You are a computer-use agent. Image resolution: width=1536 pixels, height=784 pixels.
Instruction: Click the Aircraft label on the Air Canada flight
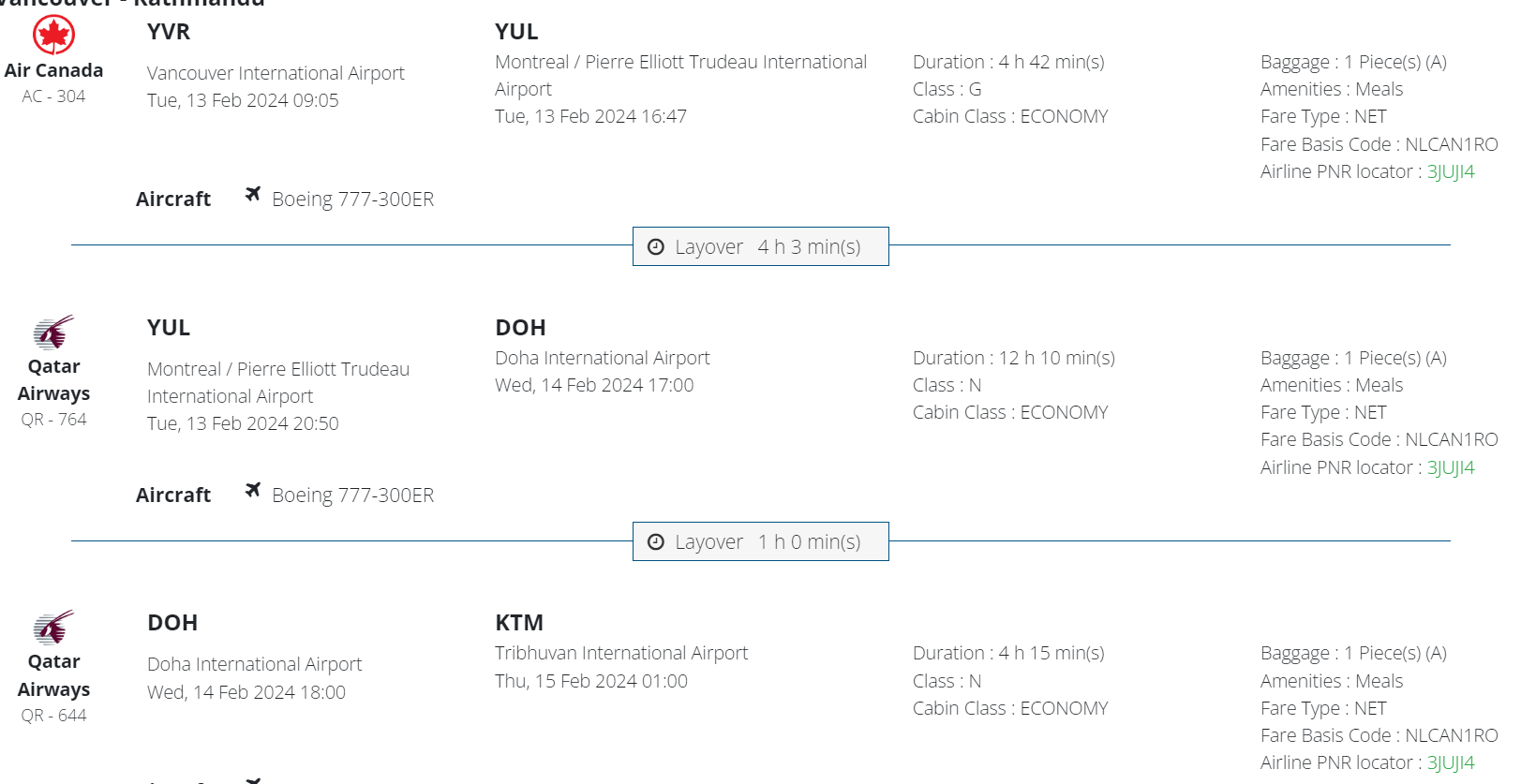click(173, 200)
